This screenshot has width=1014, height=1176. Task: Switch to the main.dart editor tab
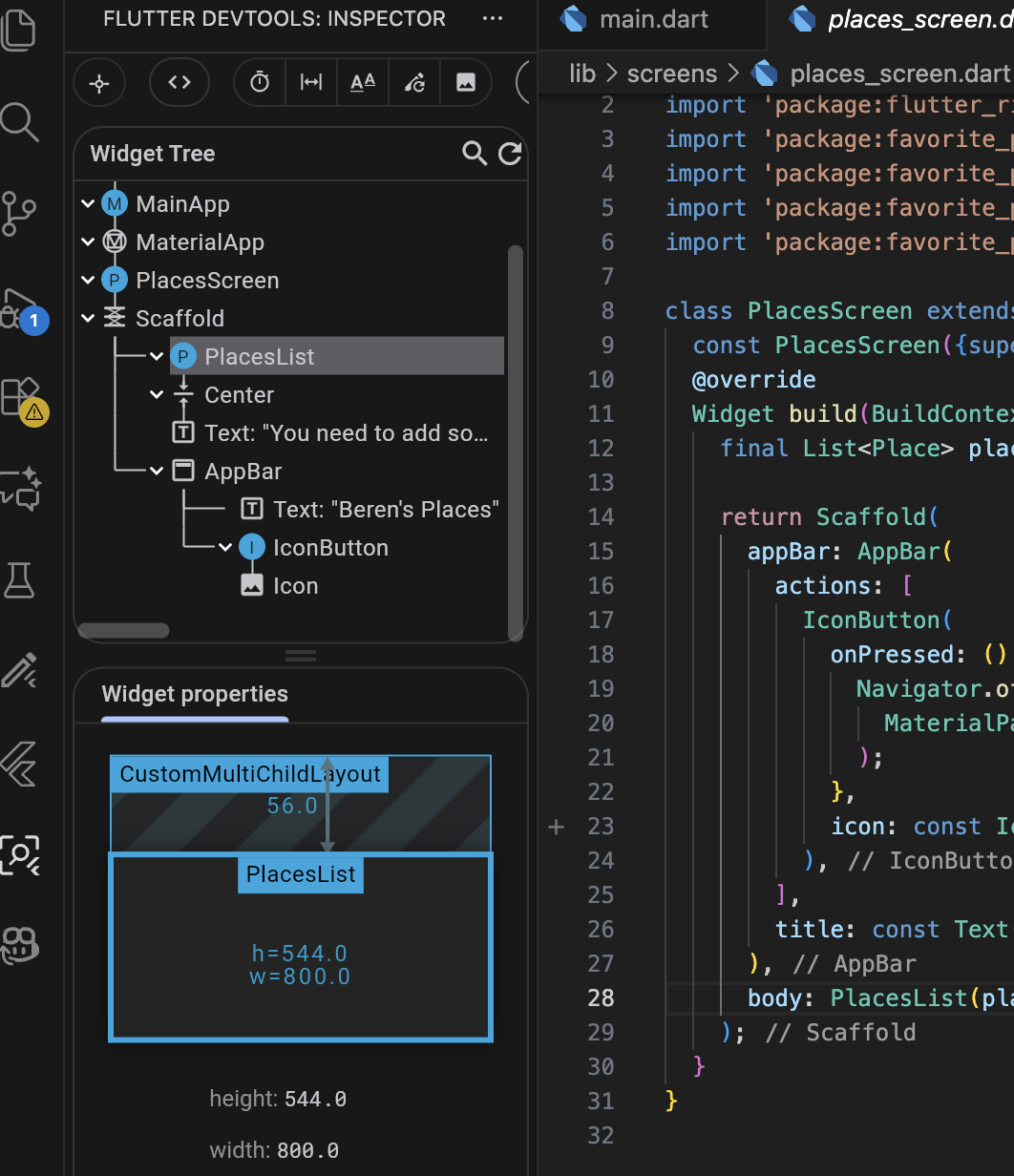[653, 20]
